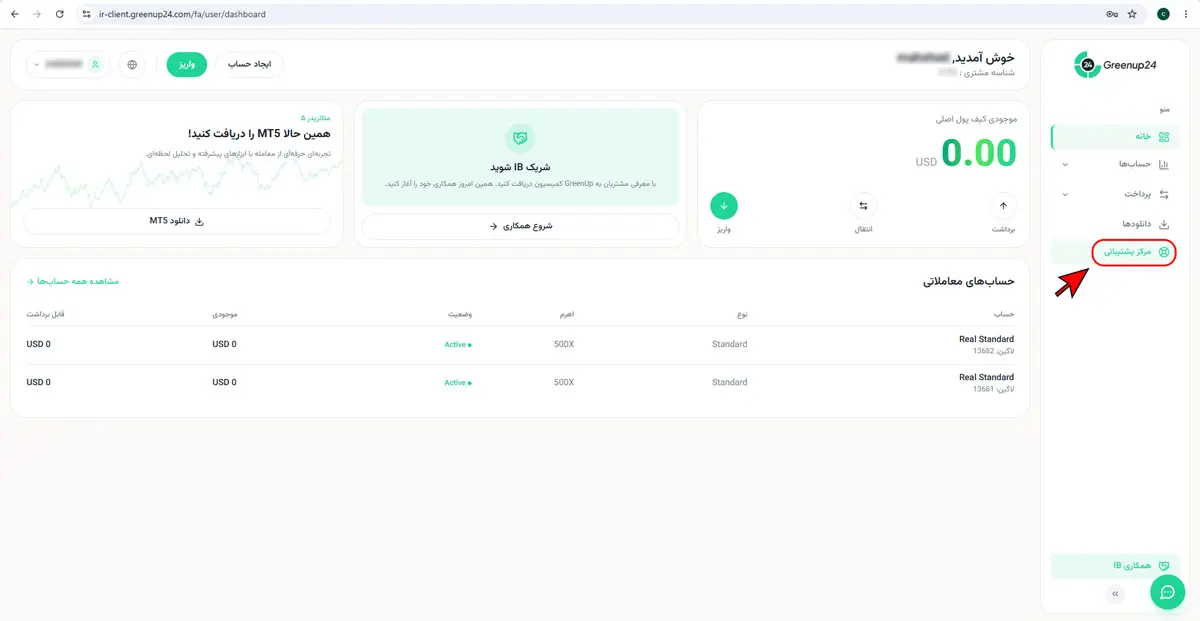Viewport: 1200px width, 621px height.
Task: Go back with browser back arrow
Action: click(x=14, y=14)
